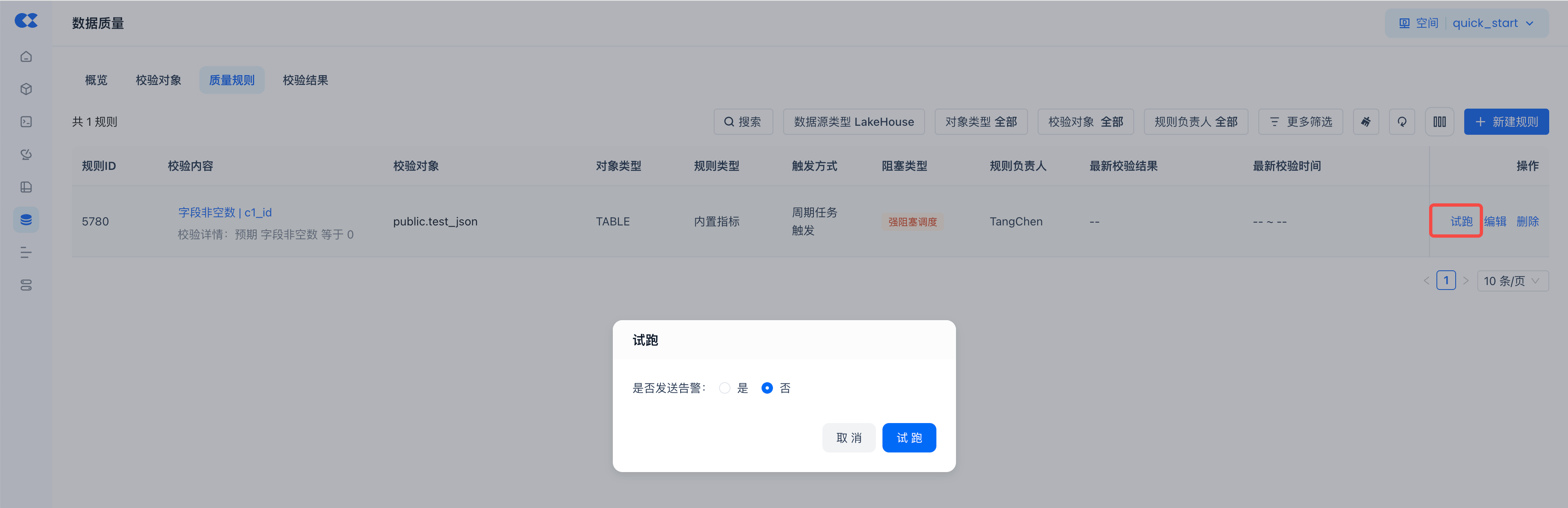
Task: Click the clear filters broom icon
Action: coord(1365,122)
